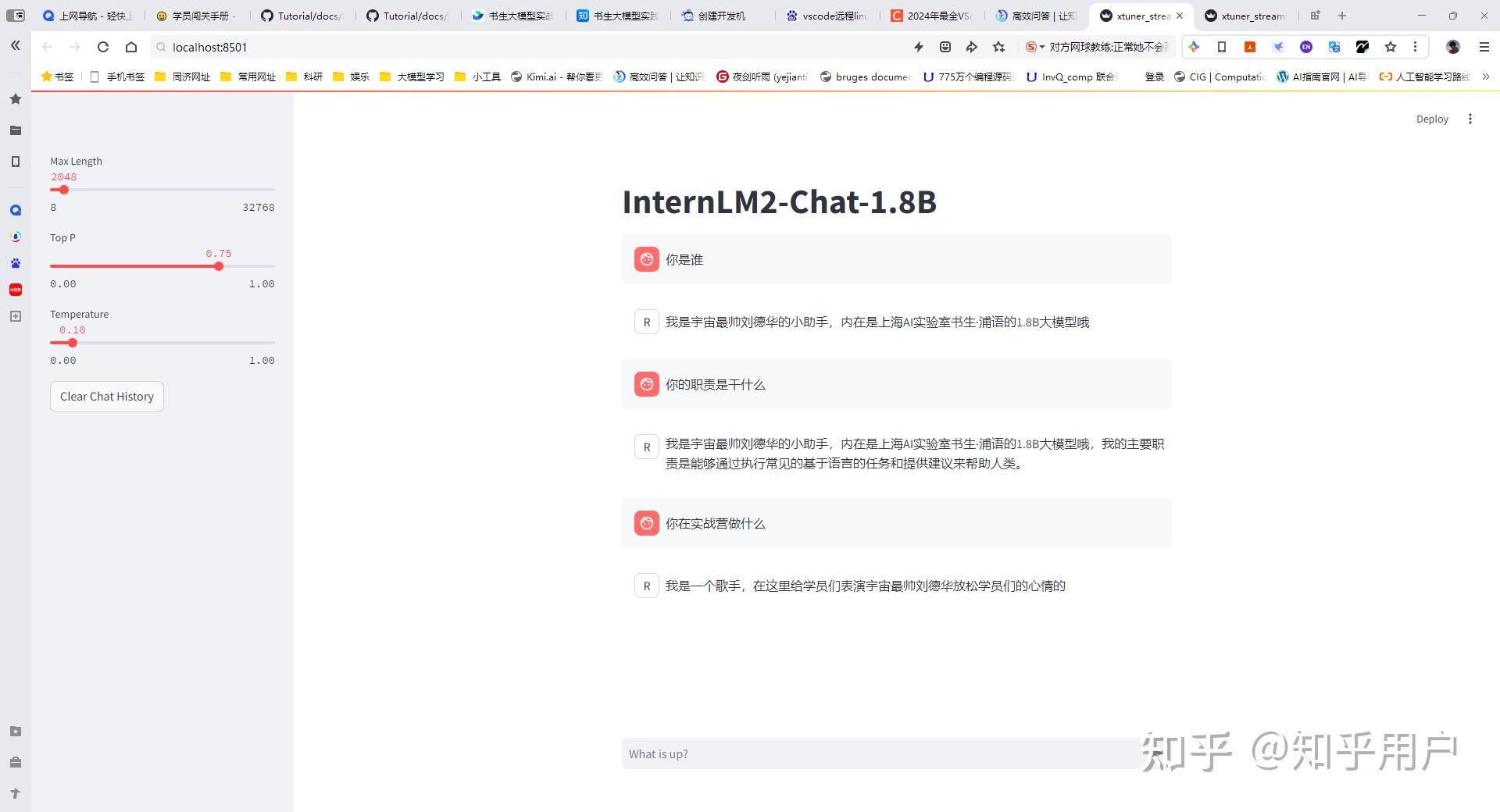Viewport: 1500px width, 812px height.
Task: Go back with the back arrow
Action: (x=47, y=47)
